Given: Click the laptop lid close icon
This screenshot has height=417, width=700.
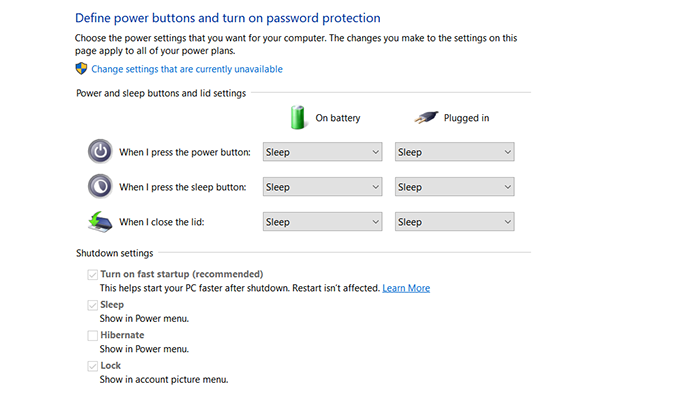Looking at the screenshot, I should point(101,221).
